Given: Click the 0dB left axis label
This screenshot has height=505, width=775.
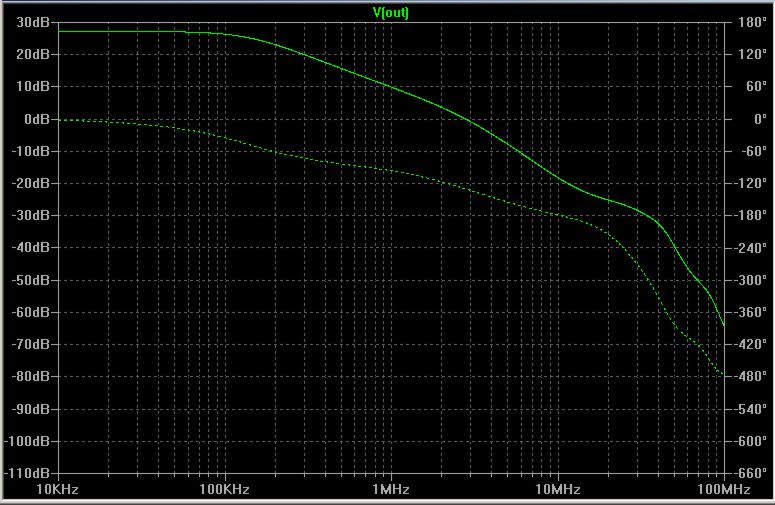Looking at the screenshot, I should click(37, 119).
